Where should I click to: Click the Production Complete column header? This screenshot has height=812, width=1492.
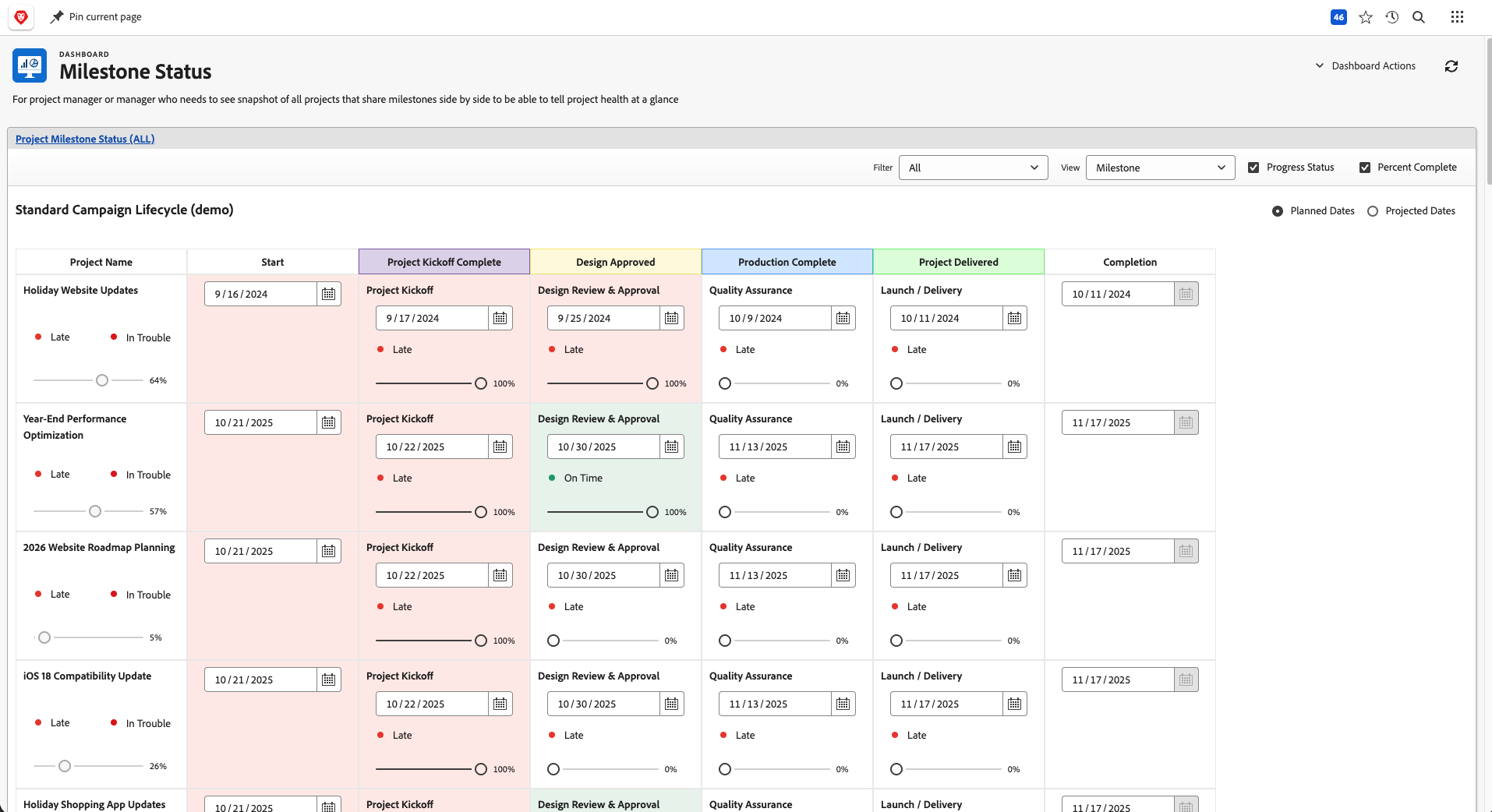point(787,262)
